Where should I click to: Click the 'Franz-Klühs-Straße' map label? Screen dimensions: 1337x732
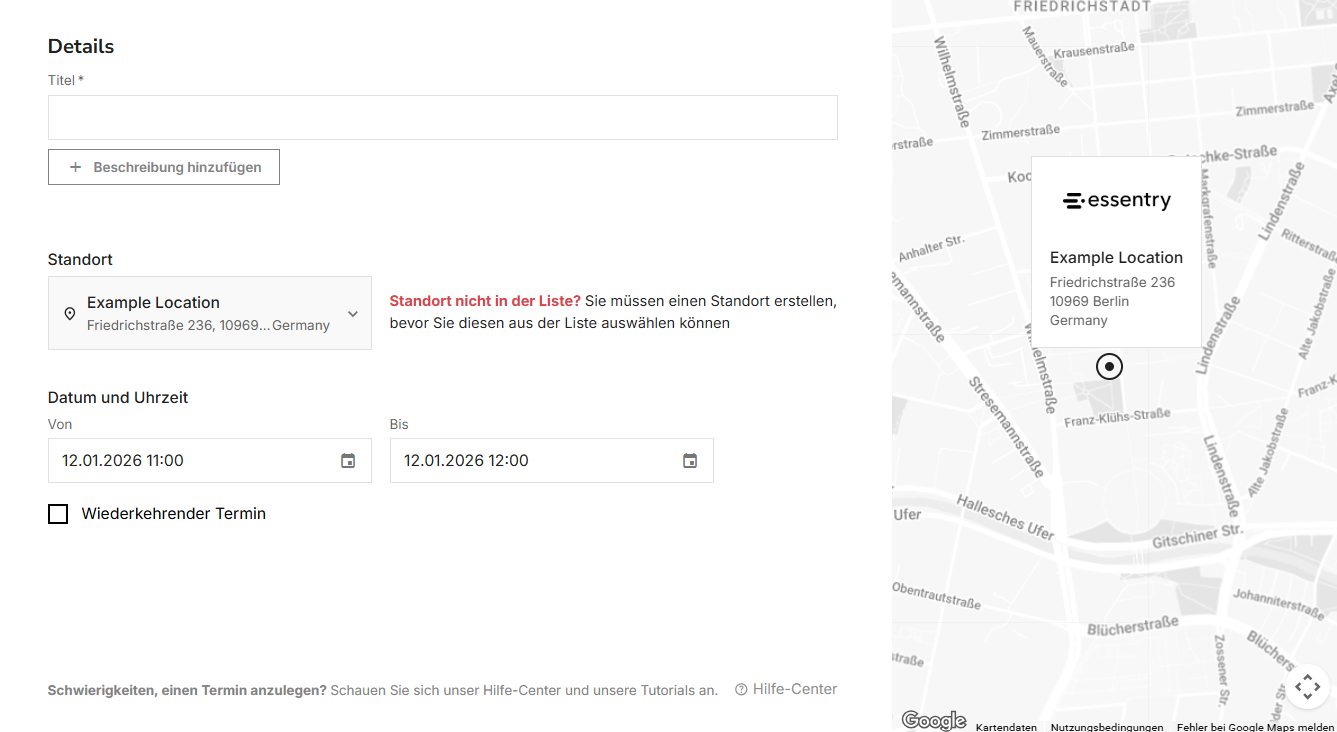pos(1117,417)
